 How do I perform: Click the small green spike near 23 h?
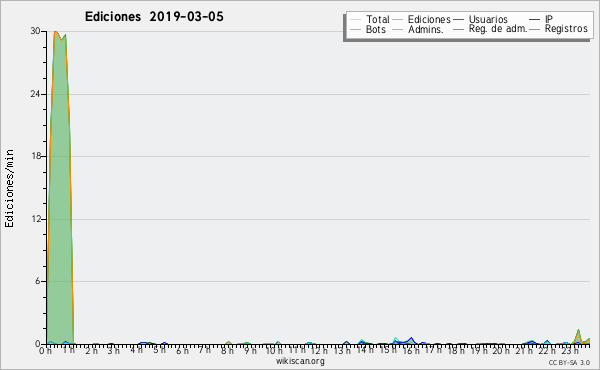(x=578, y=337)
